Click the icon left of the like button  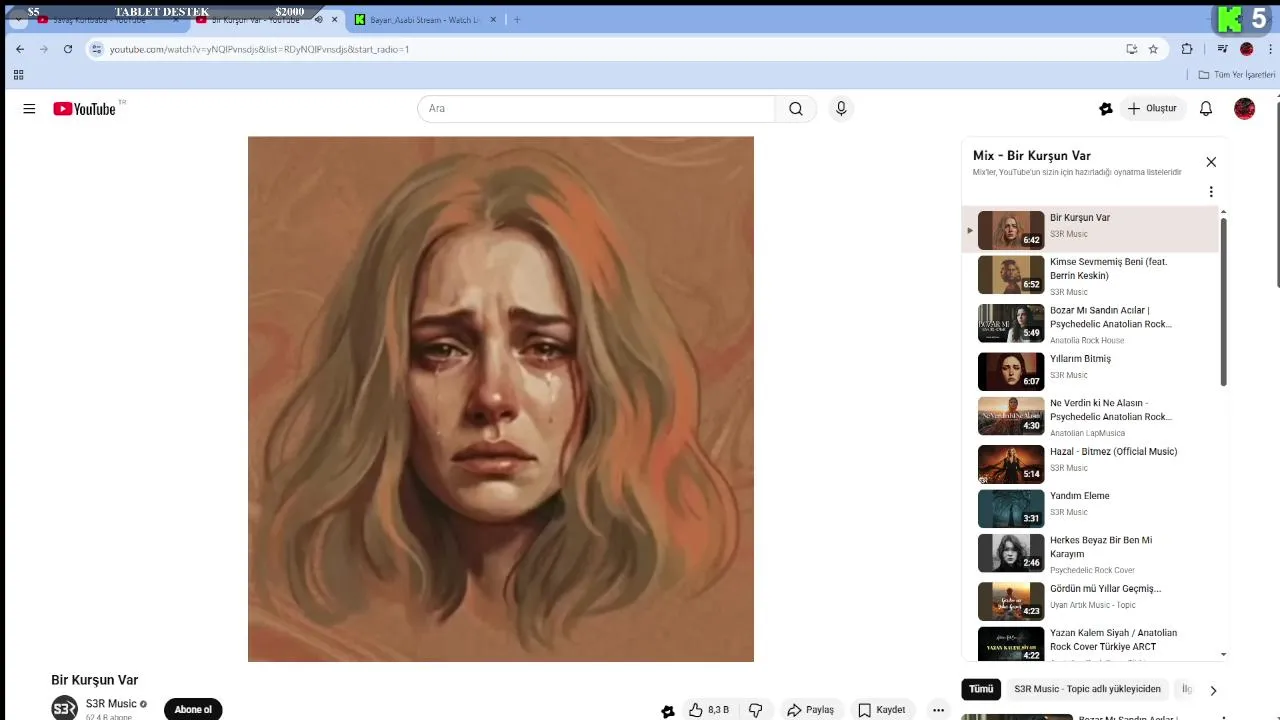(x=668, y=711)
